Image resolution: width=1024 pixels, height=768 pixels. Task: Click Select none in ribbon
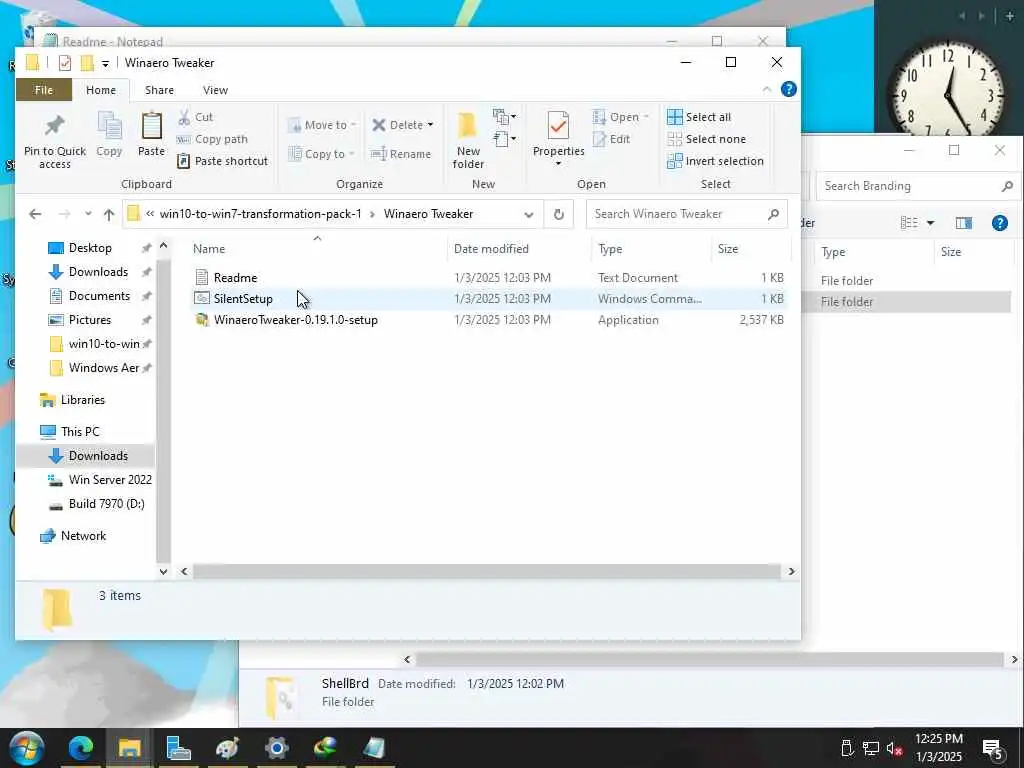coord(707,139)
